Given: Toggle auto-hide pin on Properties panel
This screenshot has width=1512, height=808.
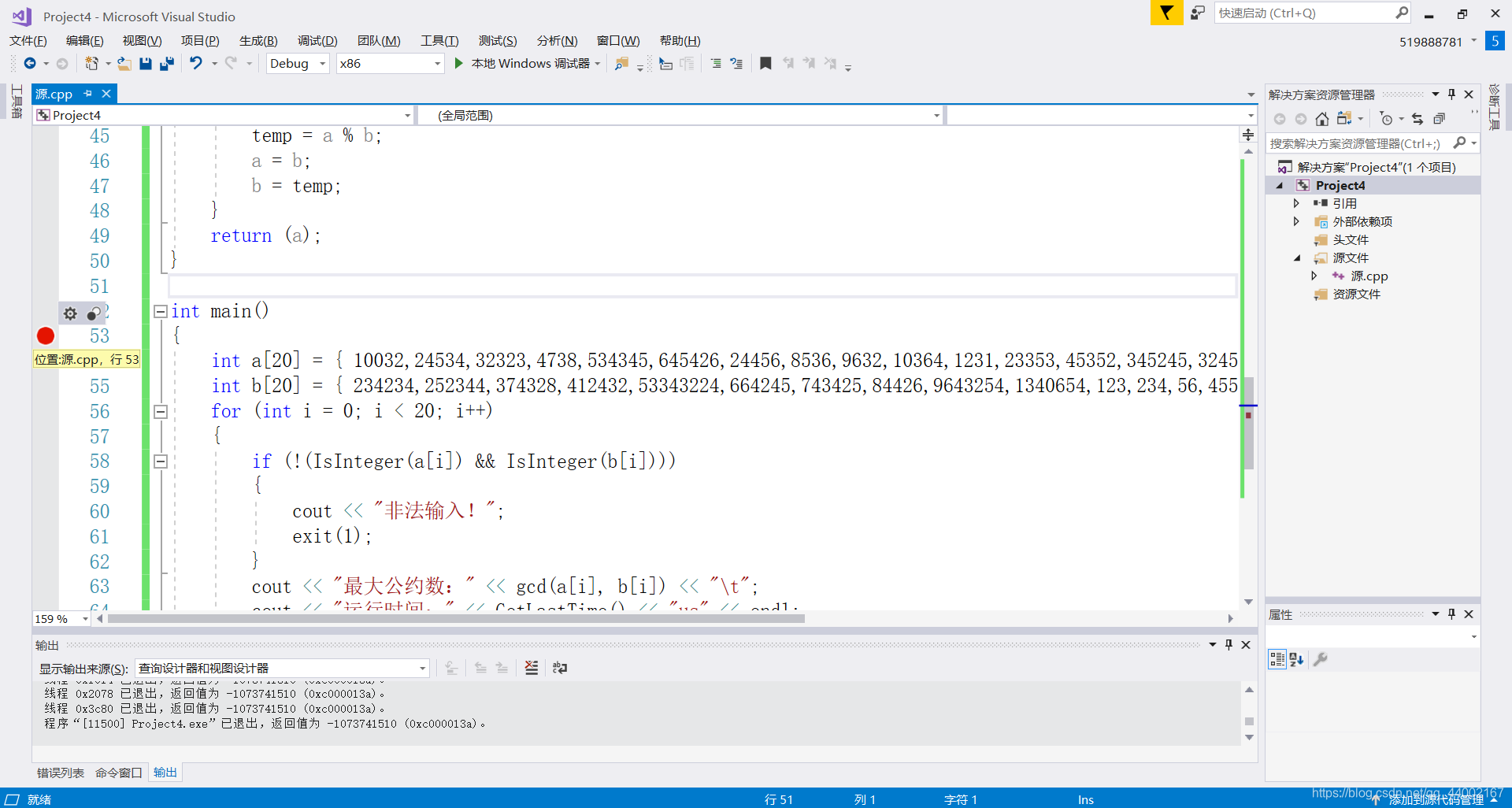Looking at the screenshot, I should 1451,613.
